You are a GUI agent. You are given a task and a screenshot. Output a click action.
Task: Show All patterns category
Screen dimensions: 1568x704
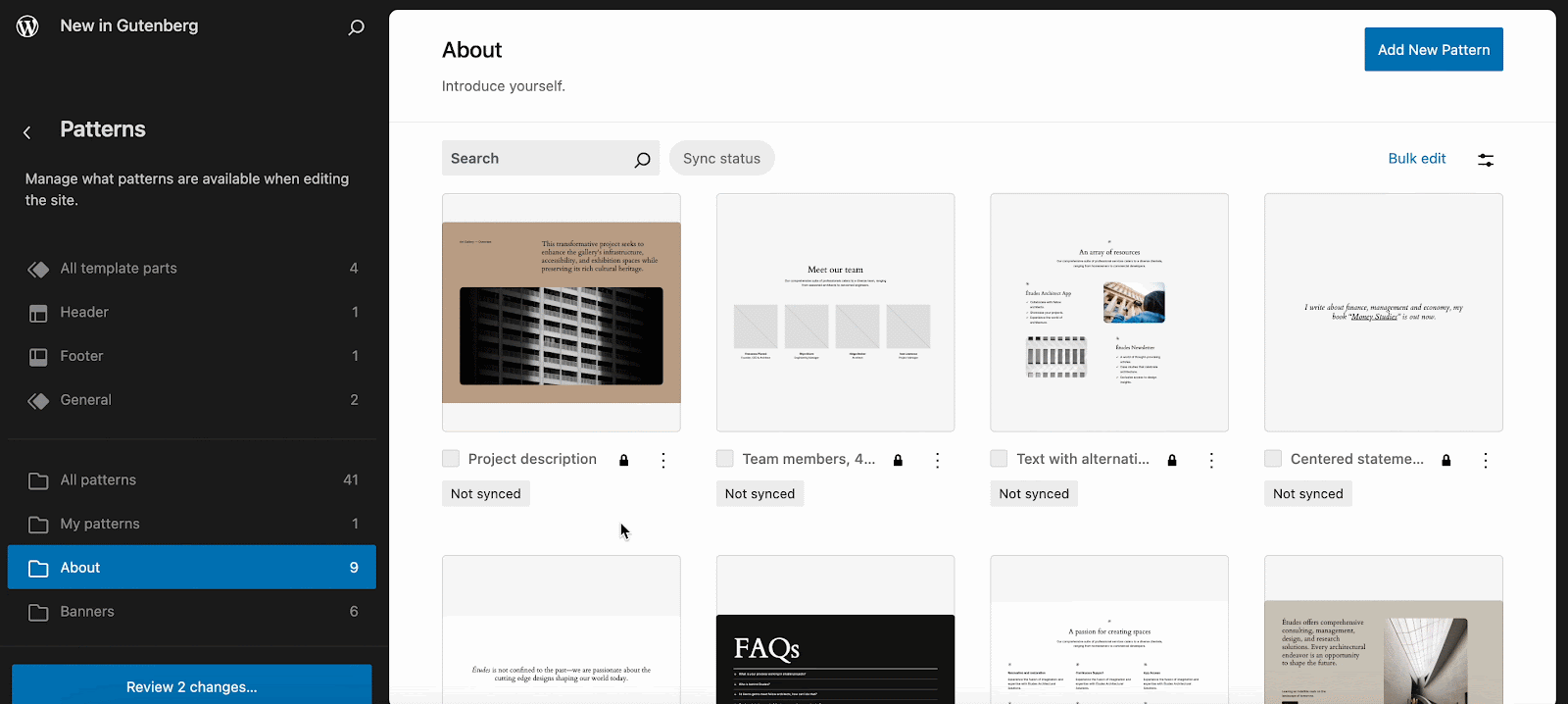[x=192, y=480]
